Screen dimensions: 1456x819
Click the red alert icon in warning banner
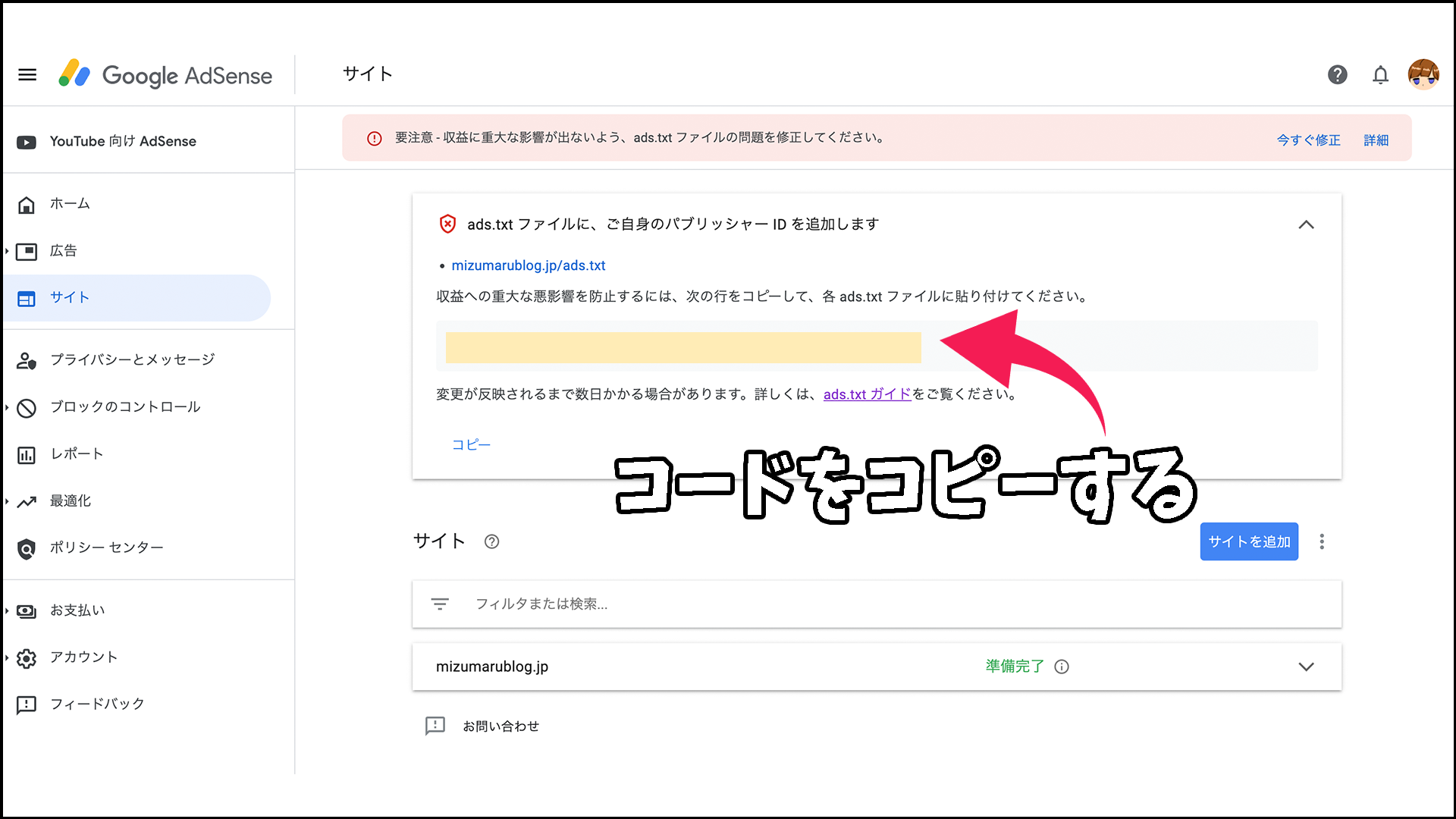tap(375, 139)
